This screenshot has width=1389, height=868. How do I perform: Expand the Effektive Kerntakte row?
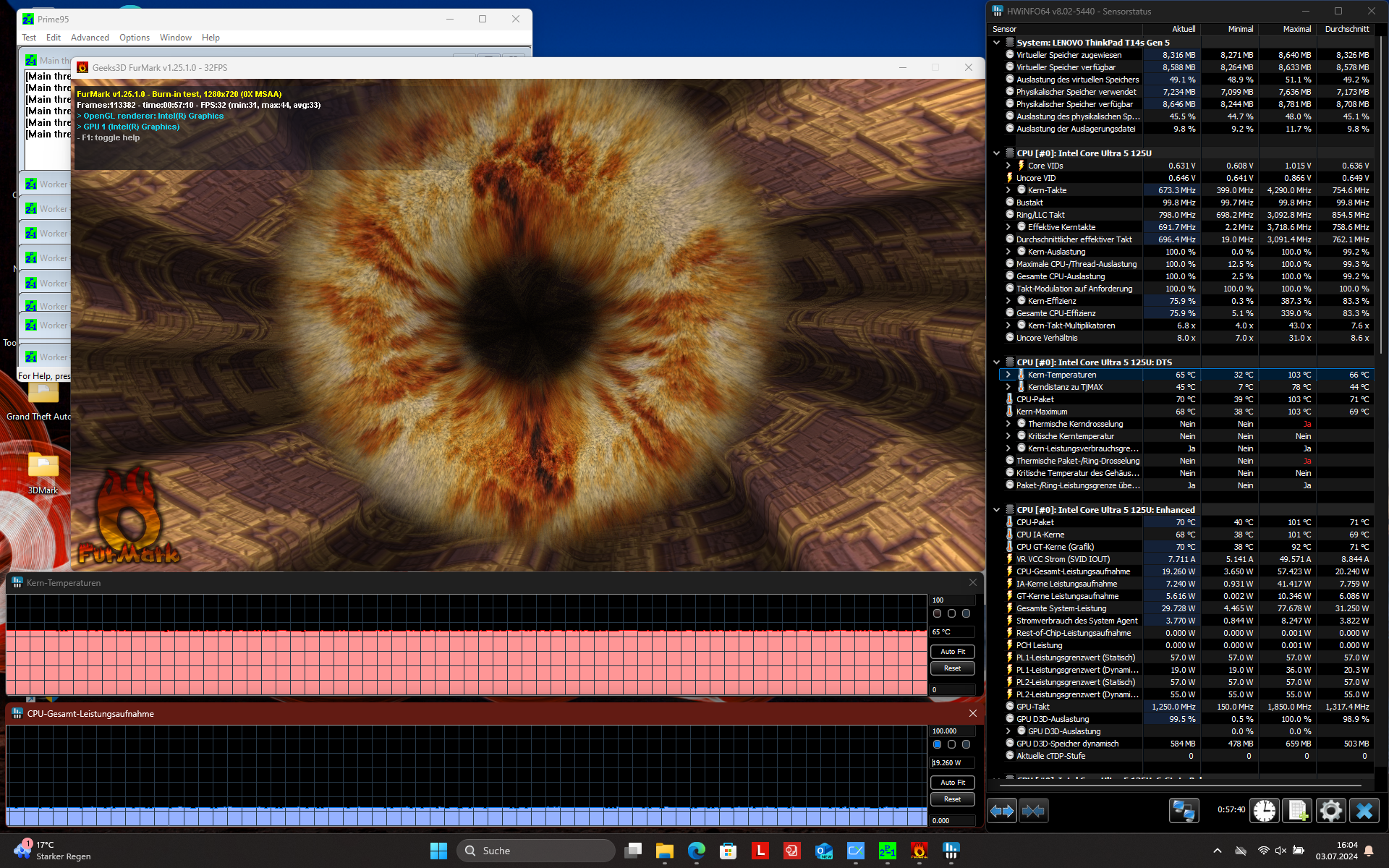click(x=1008, y=227)
